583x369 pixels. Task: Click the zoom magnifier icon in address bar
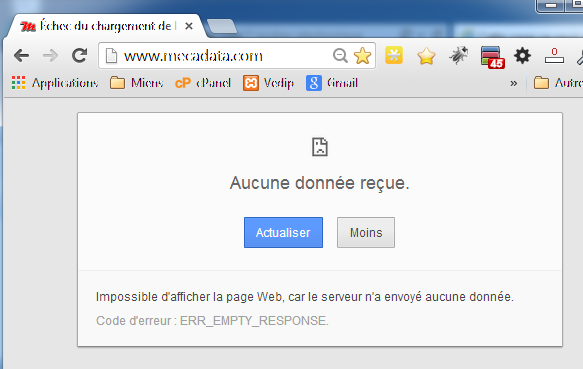click(340, 56)
